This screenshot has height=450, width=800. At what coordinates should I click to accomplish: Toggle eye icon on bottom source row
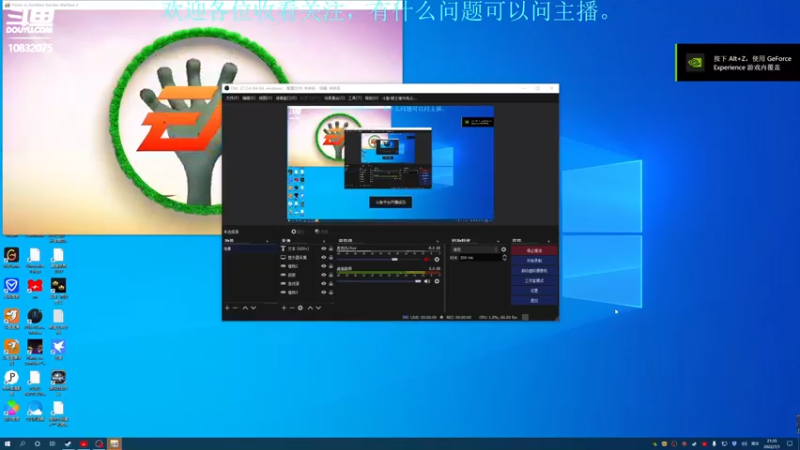[323, 292]
